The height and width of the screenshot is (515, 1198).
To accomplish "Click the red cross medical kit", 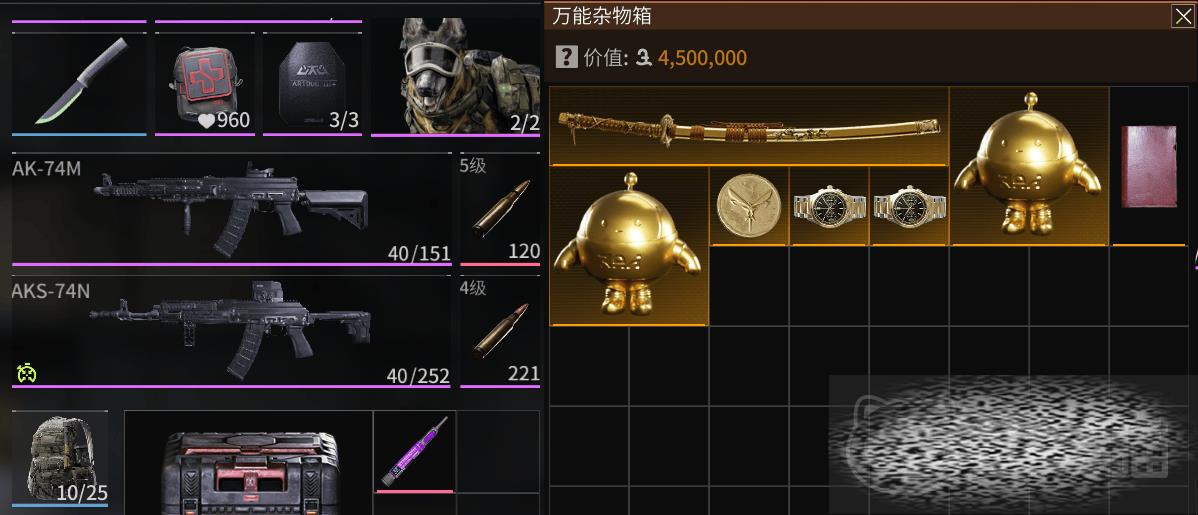I will click(x=205, y=84).
